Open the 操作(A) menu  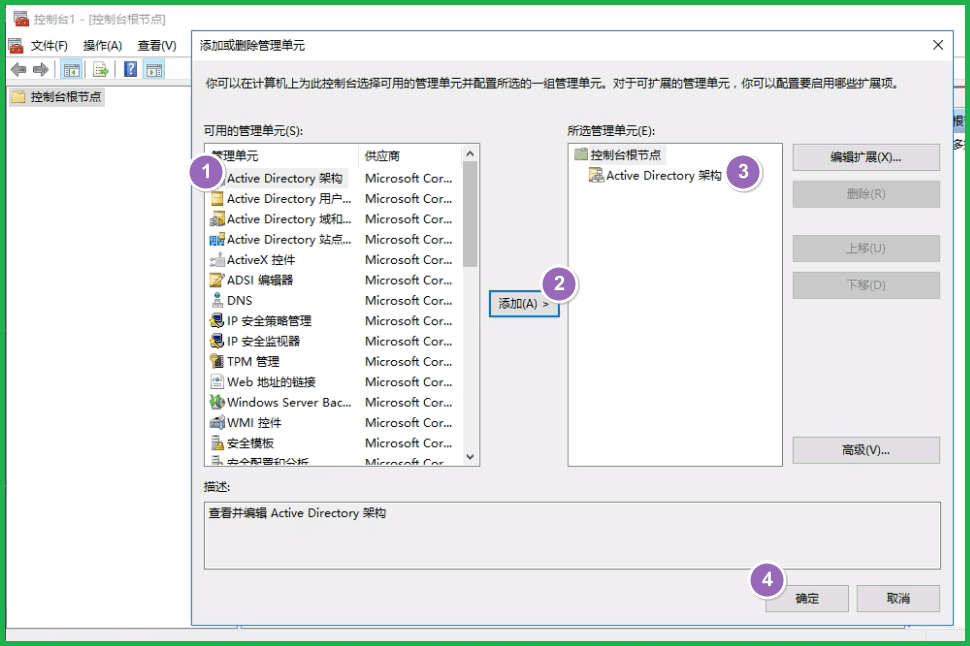[x=103, y=45]
